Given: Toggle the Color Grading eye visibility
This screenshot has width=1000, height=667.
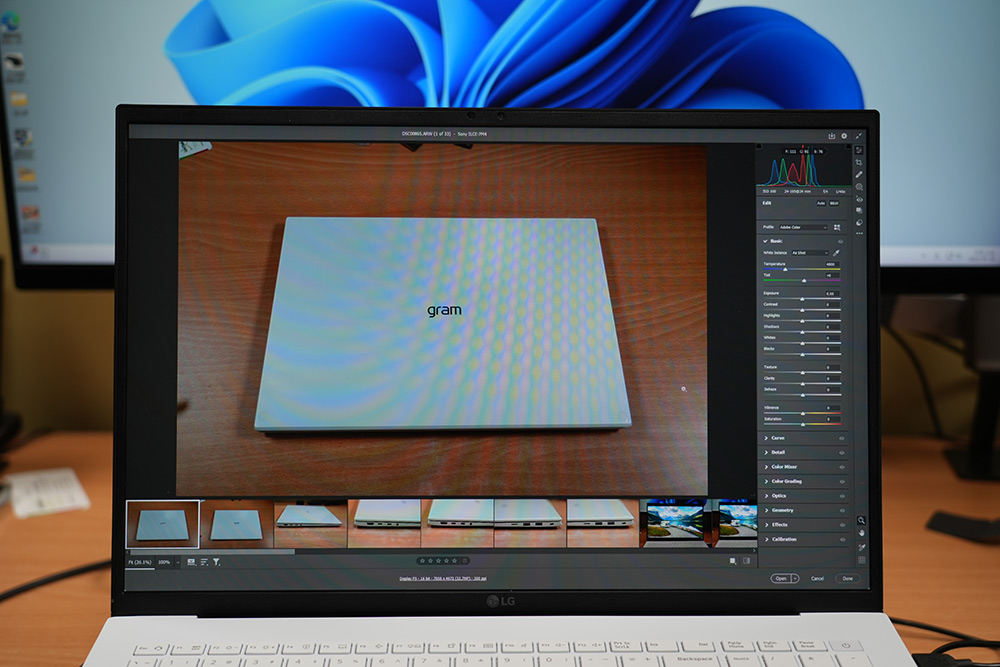Looking at the screenshot, I should [842, 482].
